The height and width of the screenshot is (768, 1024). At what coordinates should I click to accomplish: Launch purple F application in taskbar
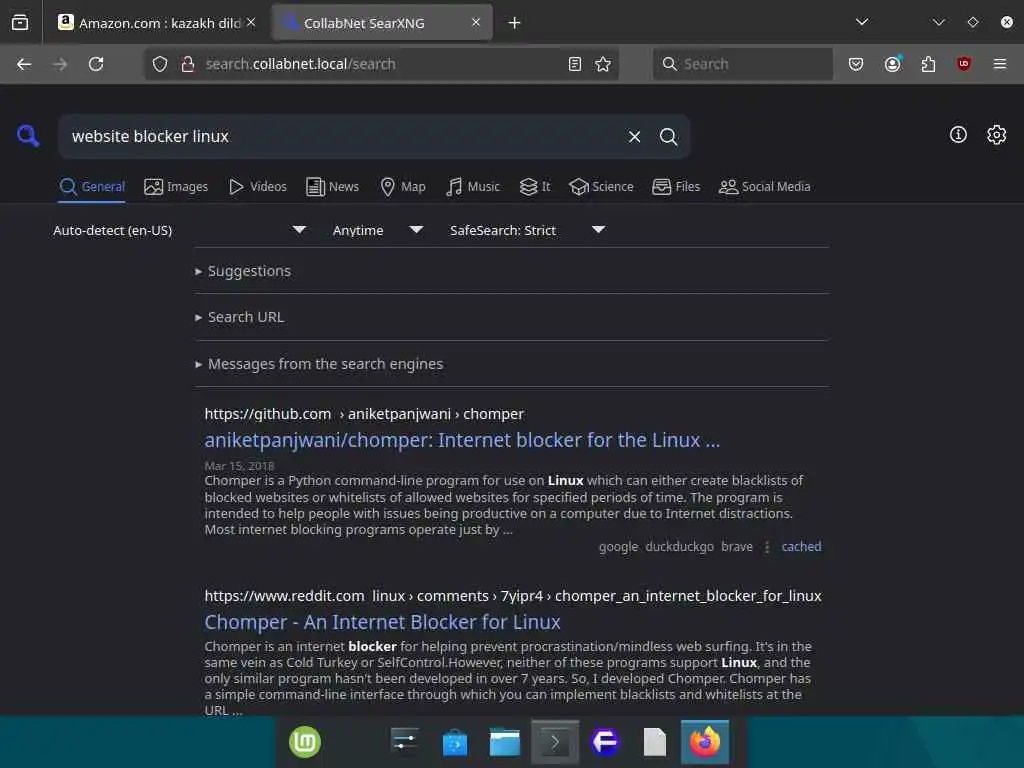coord(605,743)
